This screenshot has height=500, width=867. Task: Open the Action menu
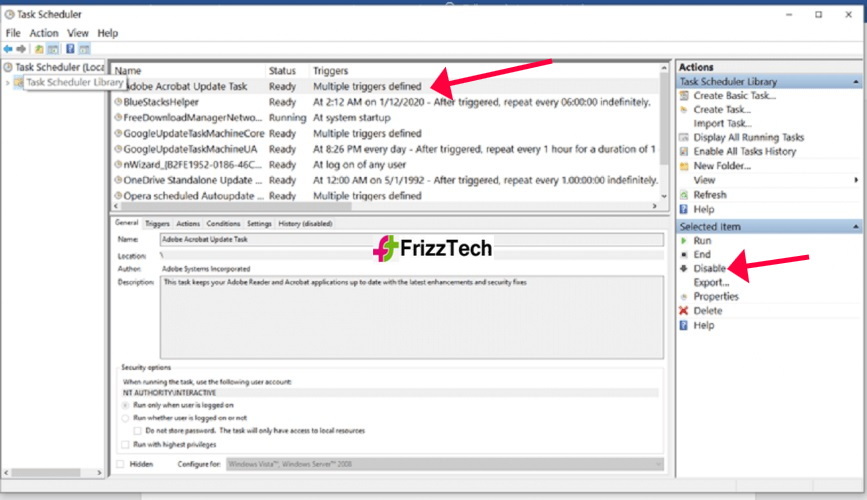tap(44, 33)
